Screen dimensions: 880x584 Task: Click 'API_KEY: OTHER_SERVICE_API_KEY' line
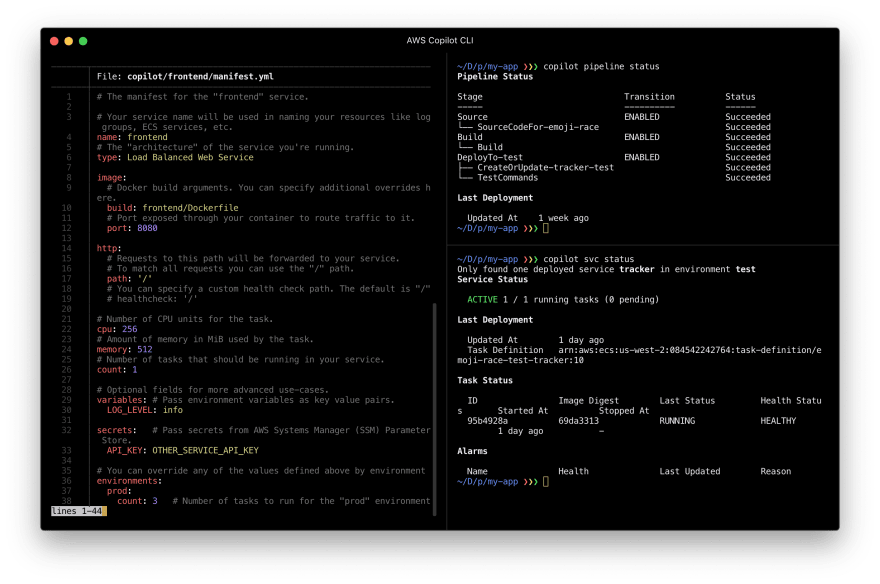182,450
